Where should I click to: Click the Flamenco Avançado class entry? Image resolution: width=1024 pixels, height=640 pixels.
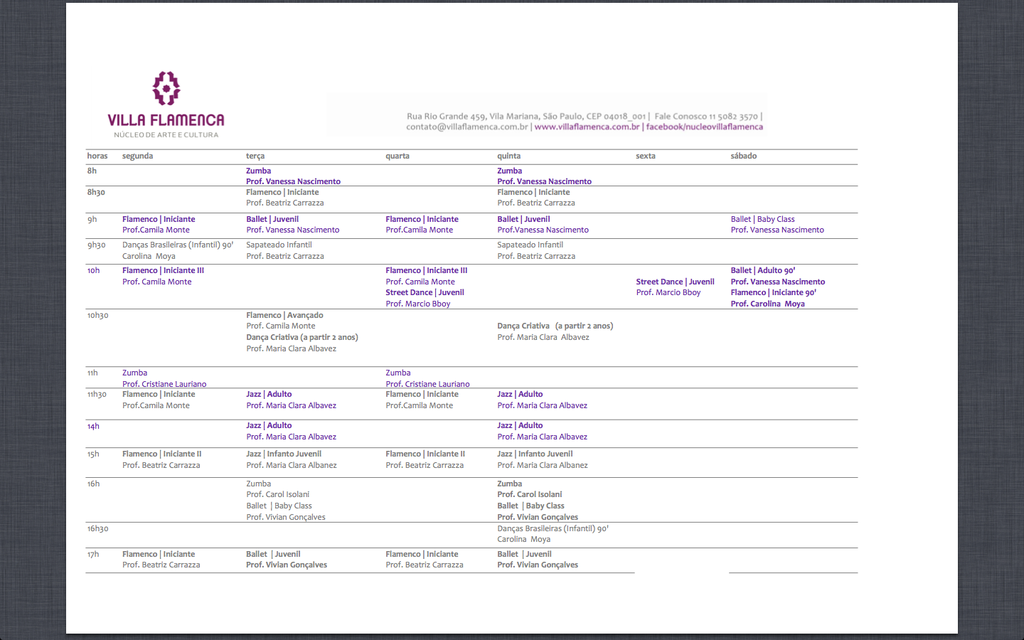(284, 315)
